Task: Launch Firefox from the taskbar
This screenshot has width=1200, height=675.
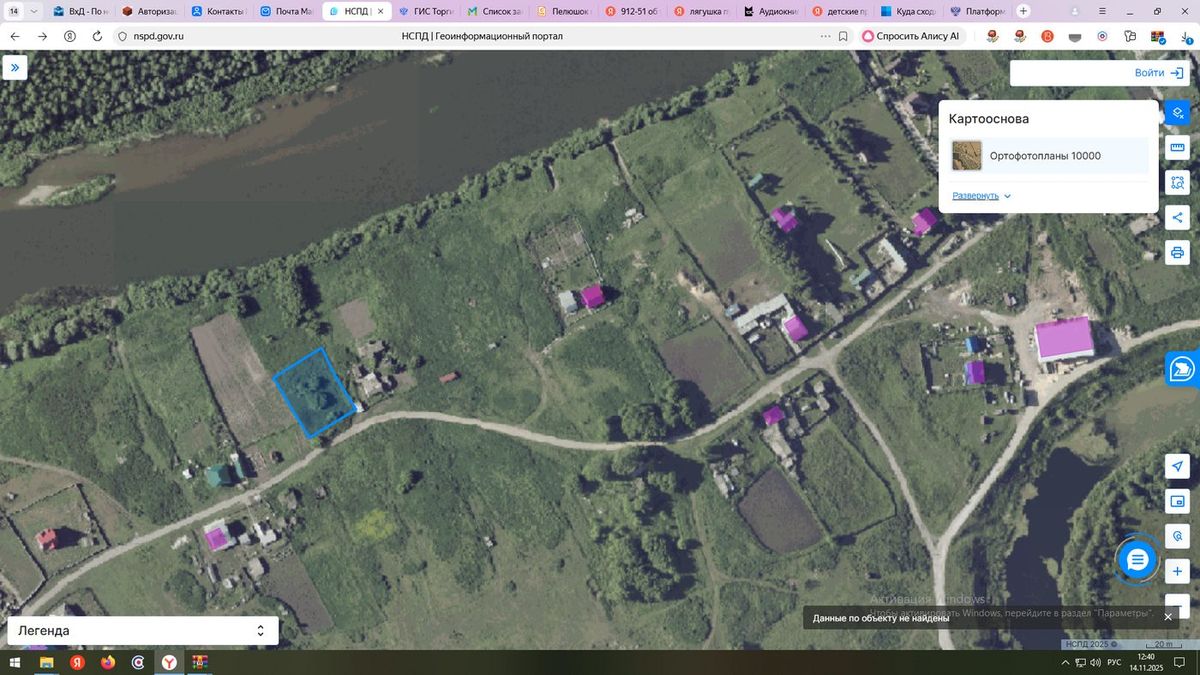Action: pyautogui.click(x=108, y=662)
